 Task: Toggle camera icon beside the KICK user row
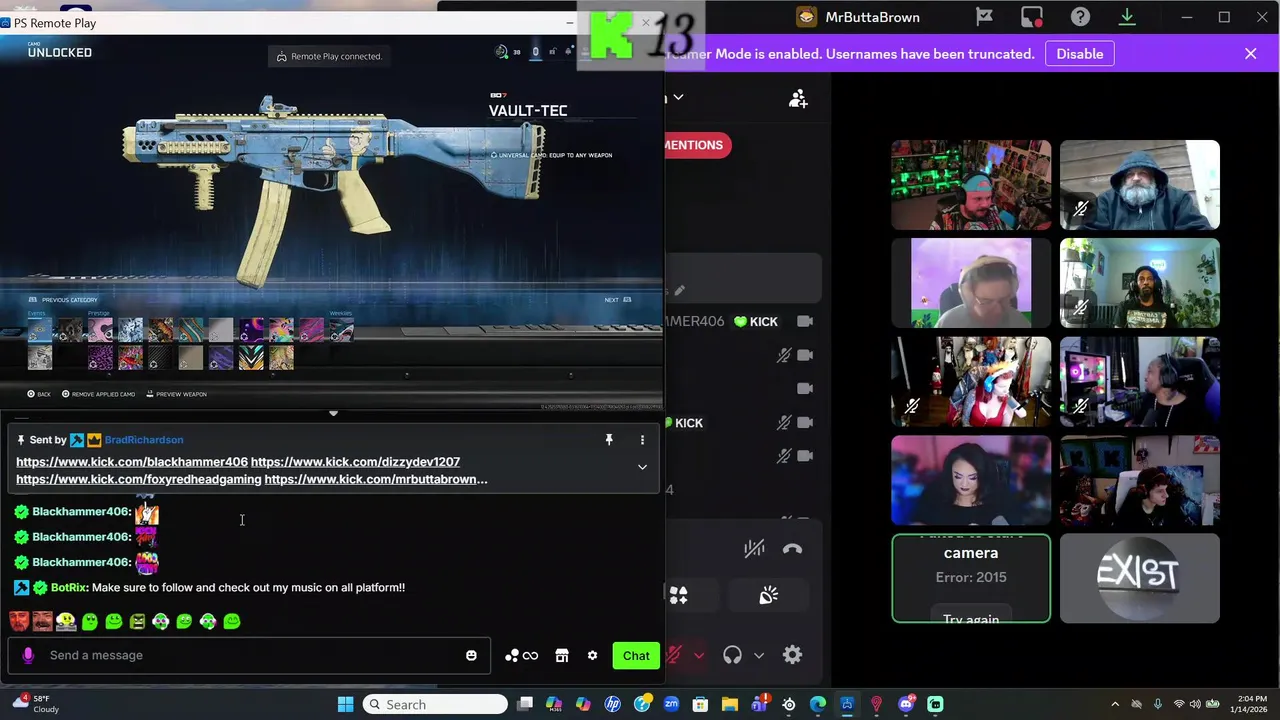click(x=805, y=321)
